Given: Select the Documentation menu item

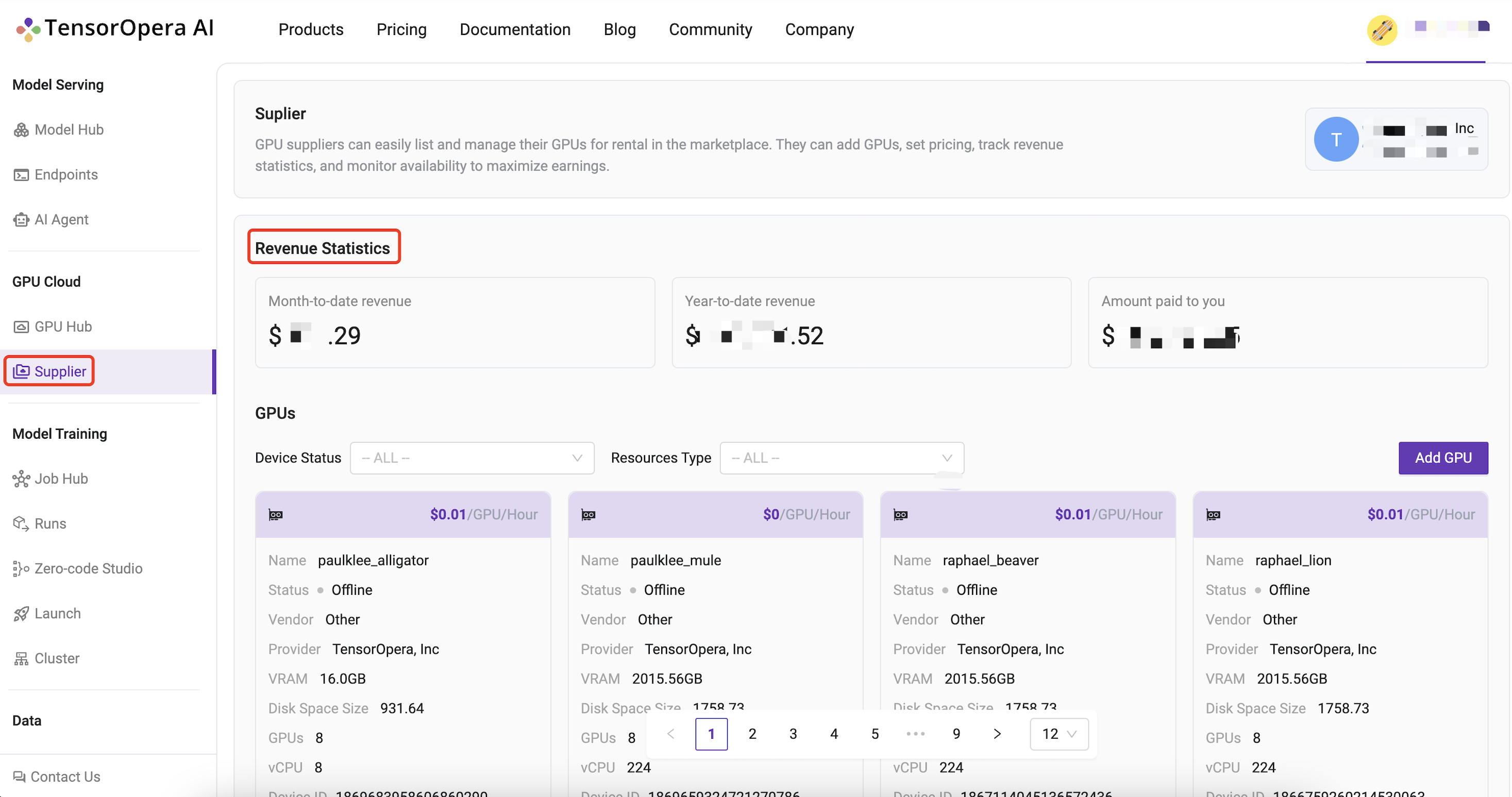Looking at the screenshot, I should (x=515, y=29).
